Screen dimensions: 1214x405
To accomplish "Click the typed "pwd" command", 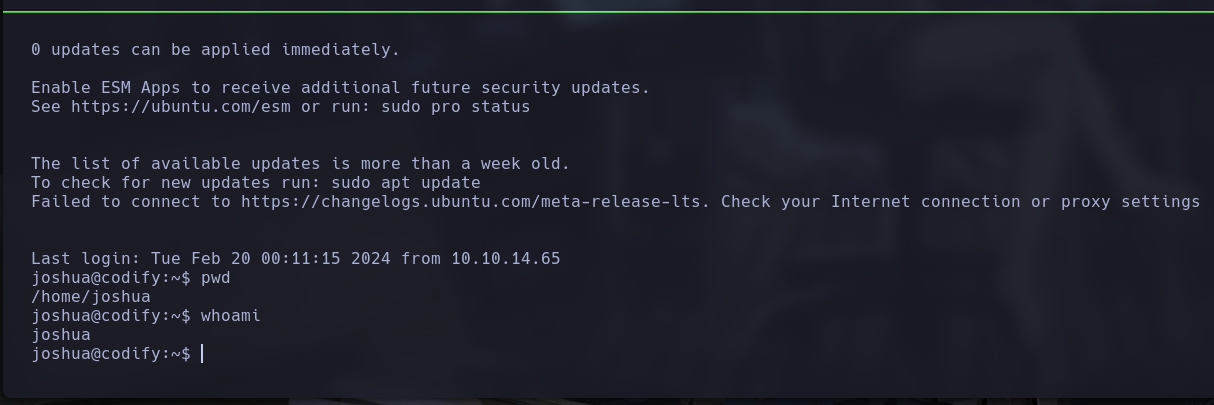I will (x=215, y=278).
